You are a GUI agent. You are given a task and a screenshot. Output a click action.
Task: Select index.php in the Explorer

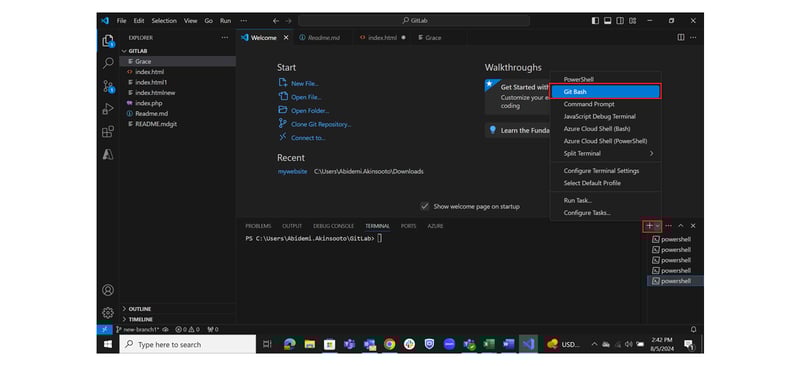point(148,103)
